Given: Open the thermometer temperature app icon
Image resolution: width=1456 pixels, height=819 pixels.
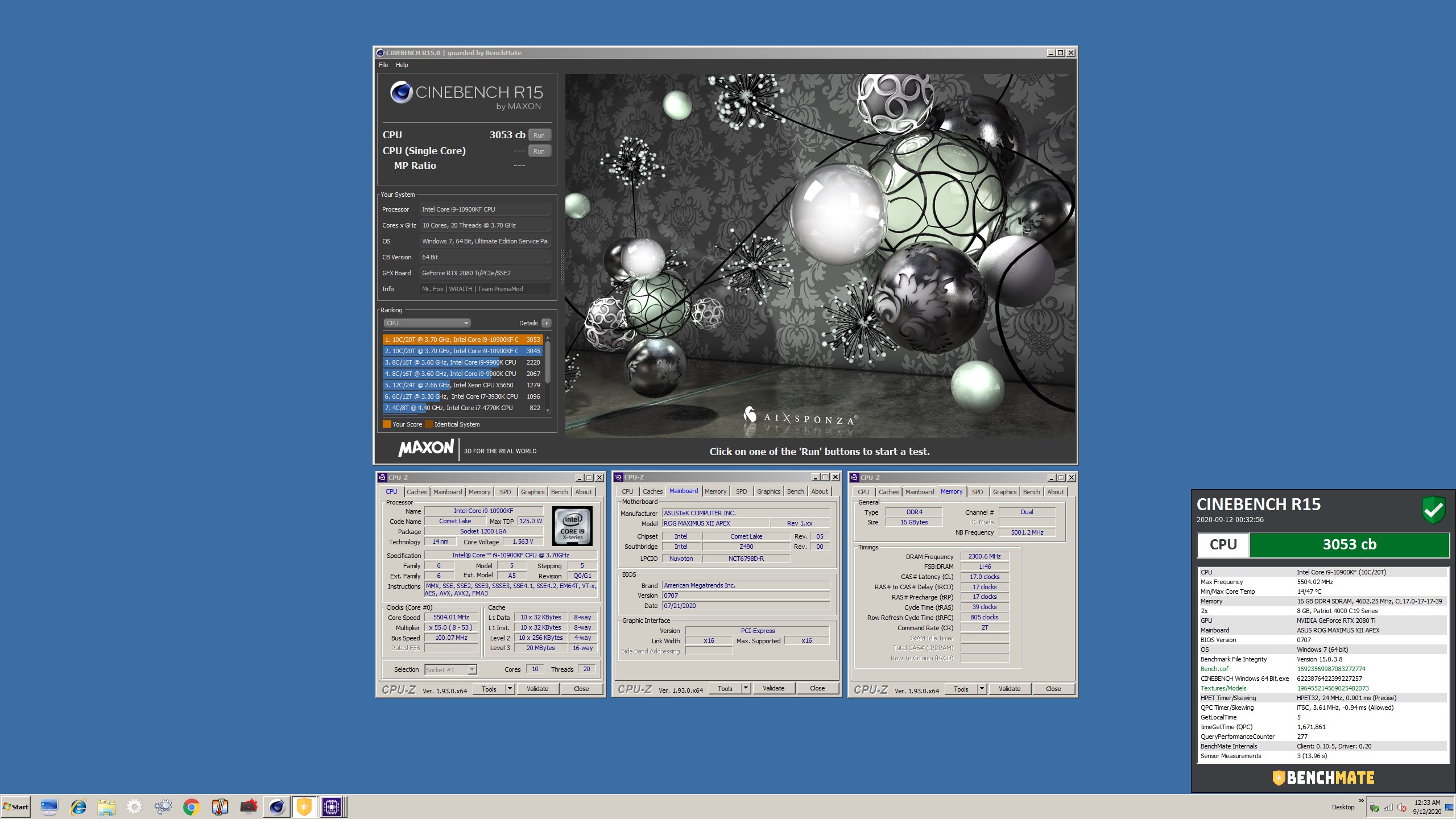Looking at the screenshot, I should 220,806.
